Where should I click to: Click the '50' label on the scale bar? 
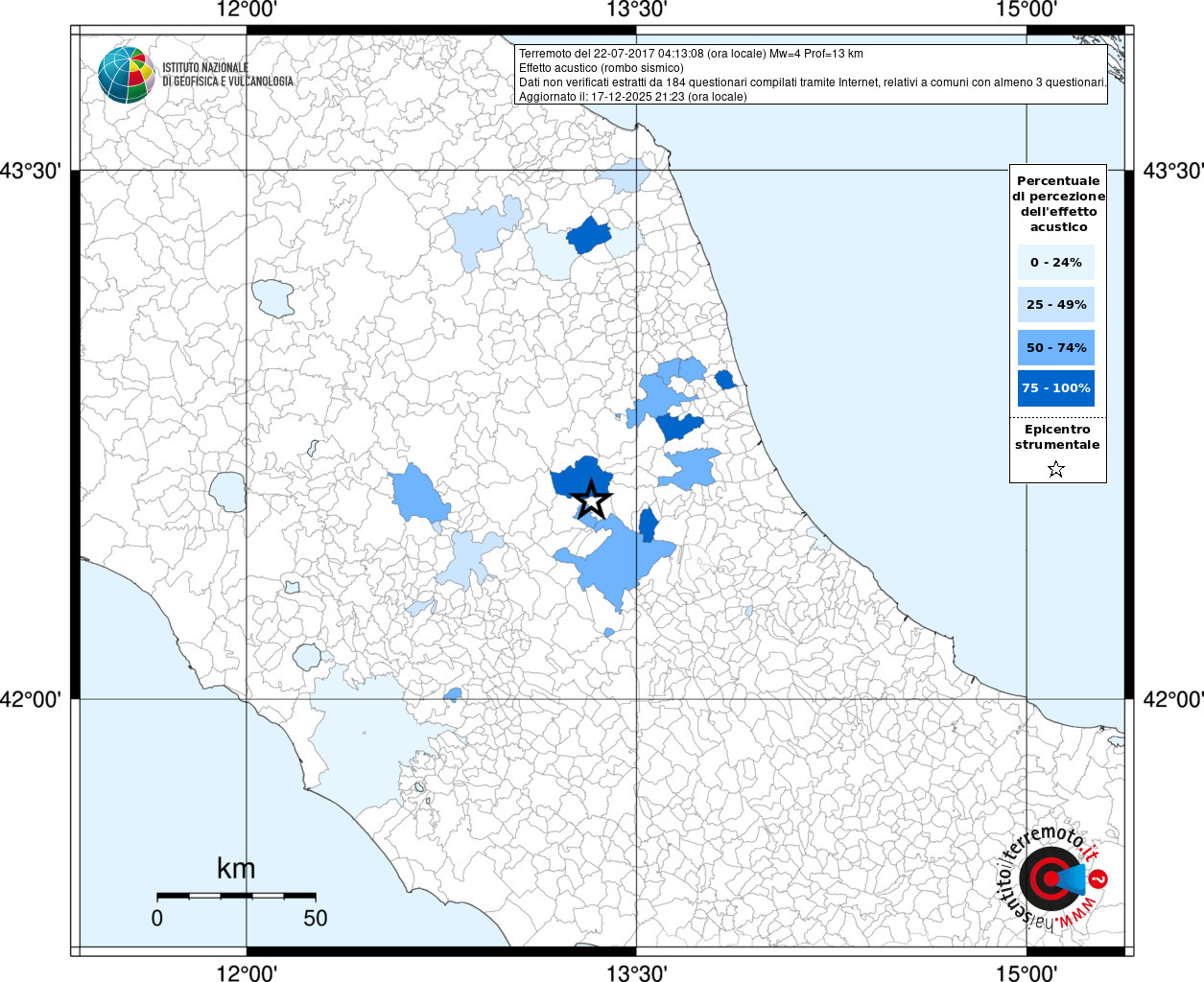(316, 919)
